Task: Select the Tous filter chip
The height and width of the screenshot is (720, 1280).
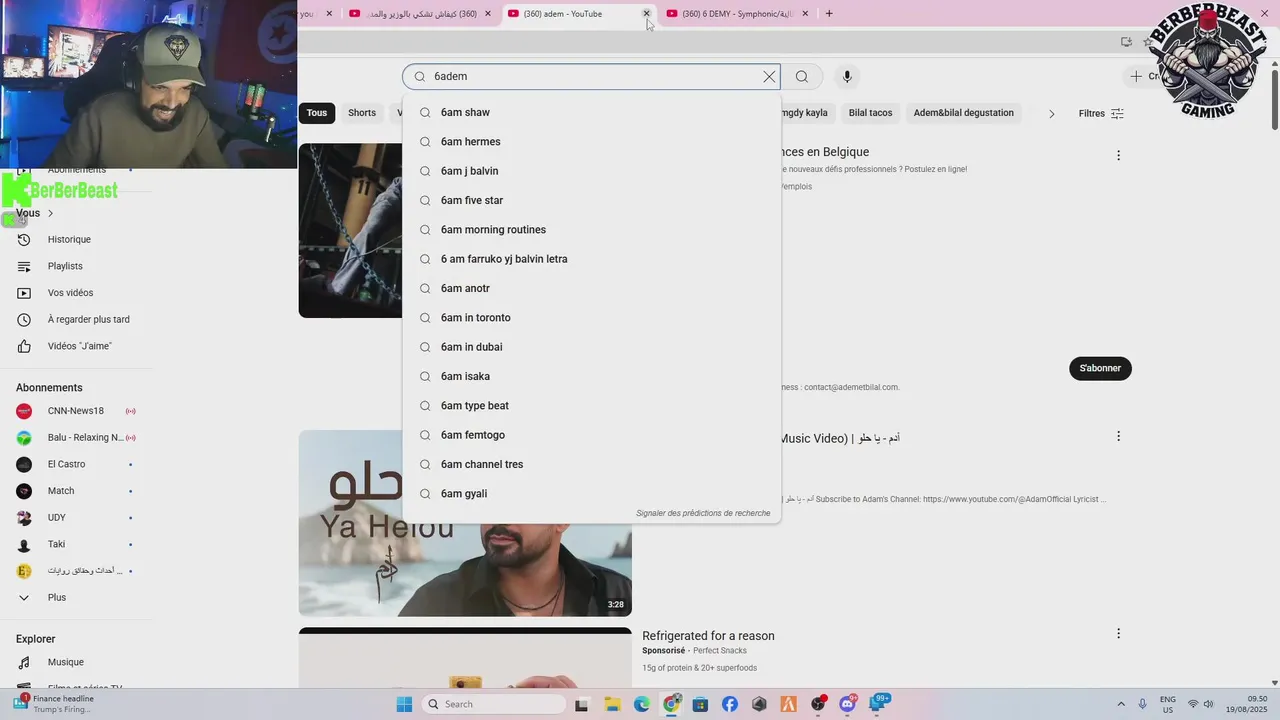Action: click(317, 113)
